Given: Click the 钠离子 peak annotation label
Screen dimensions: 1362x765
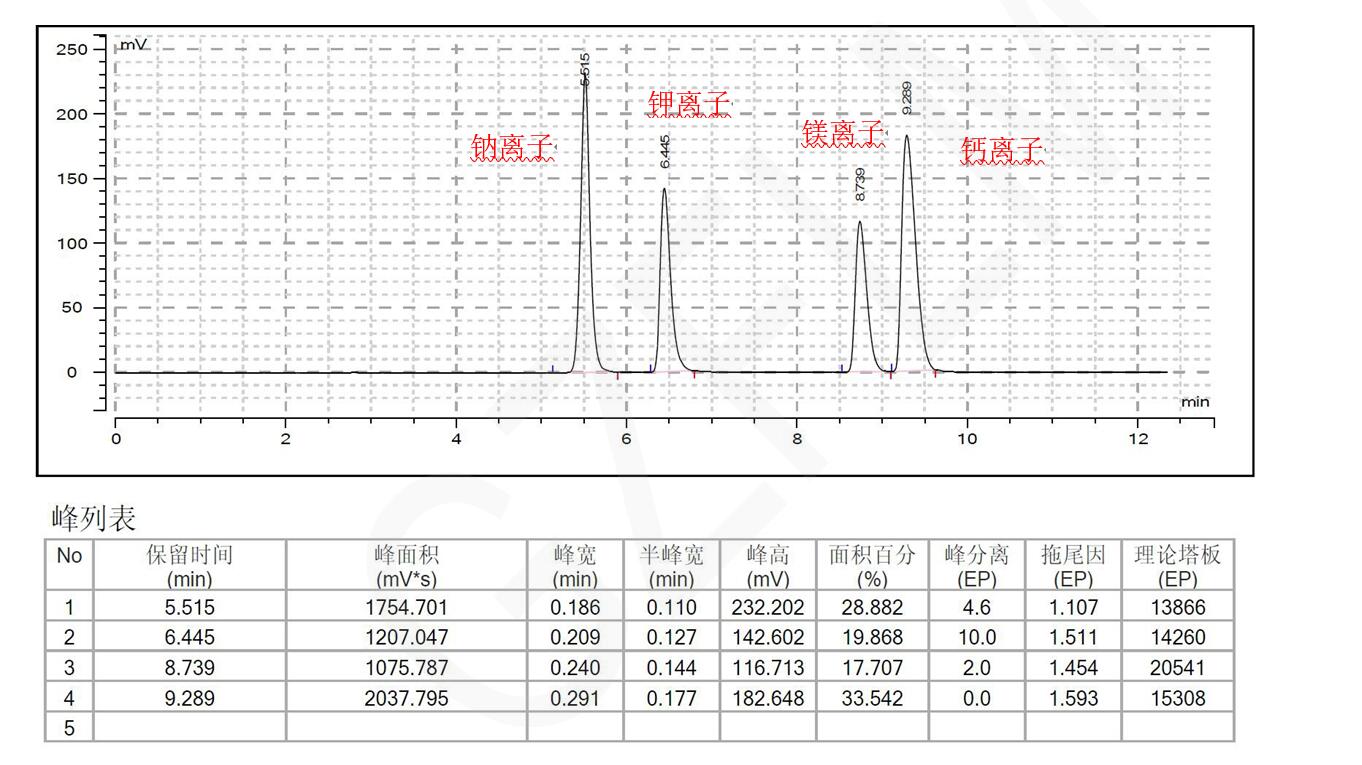Looking at the screenshot, I should click(512, 148).
